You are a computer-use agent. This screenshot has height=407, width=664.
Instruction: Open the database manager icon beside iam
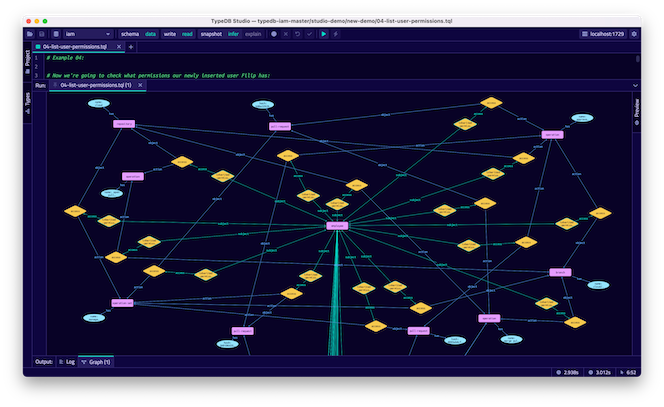coord(56,34)
